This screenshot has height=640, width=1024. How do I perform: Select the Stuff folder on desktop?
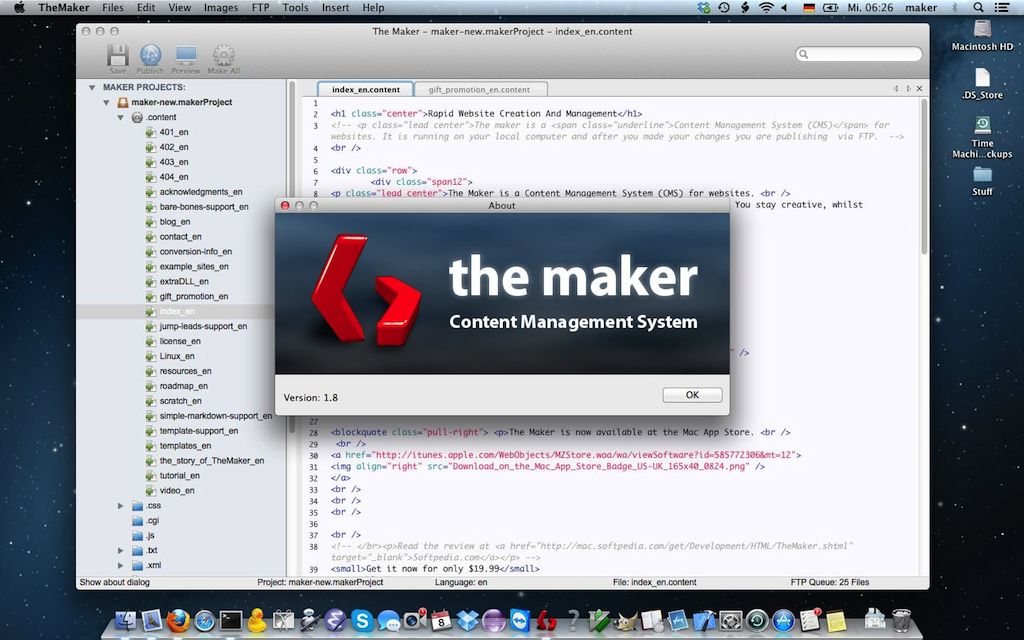[x=982, y=175]
